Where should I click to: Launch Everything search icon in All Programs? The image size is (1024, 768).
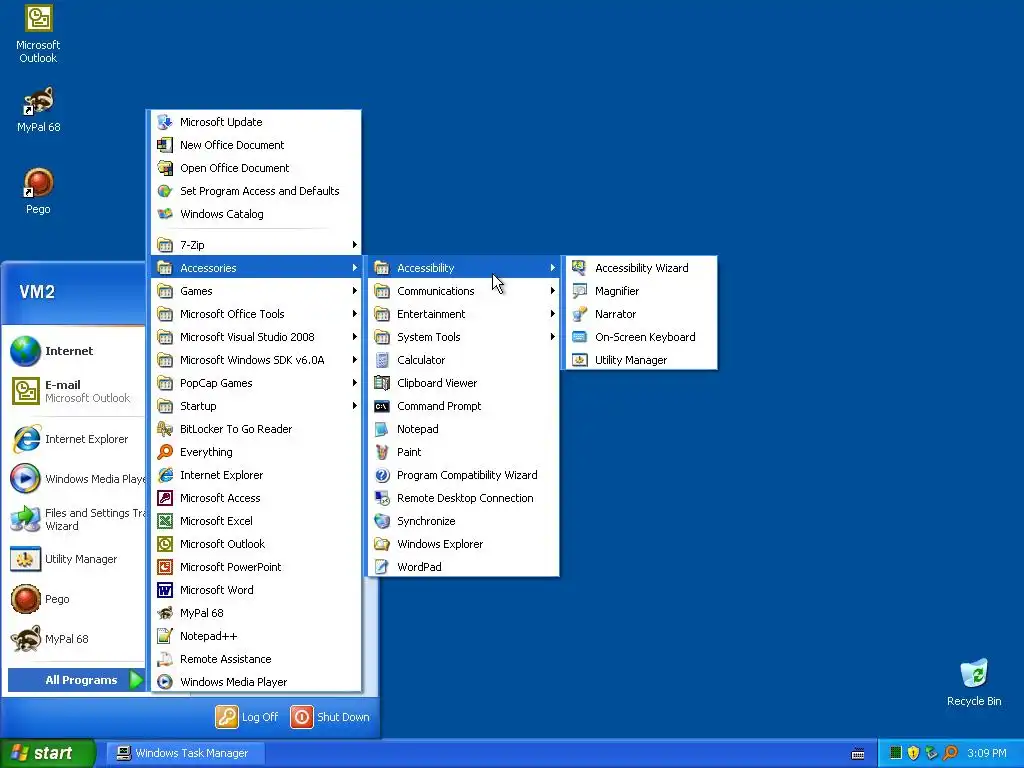pos(165,452)
